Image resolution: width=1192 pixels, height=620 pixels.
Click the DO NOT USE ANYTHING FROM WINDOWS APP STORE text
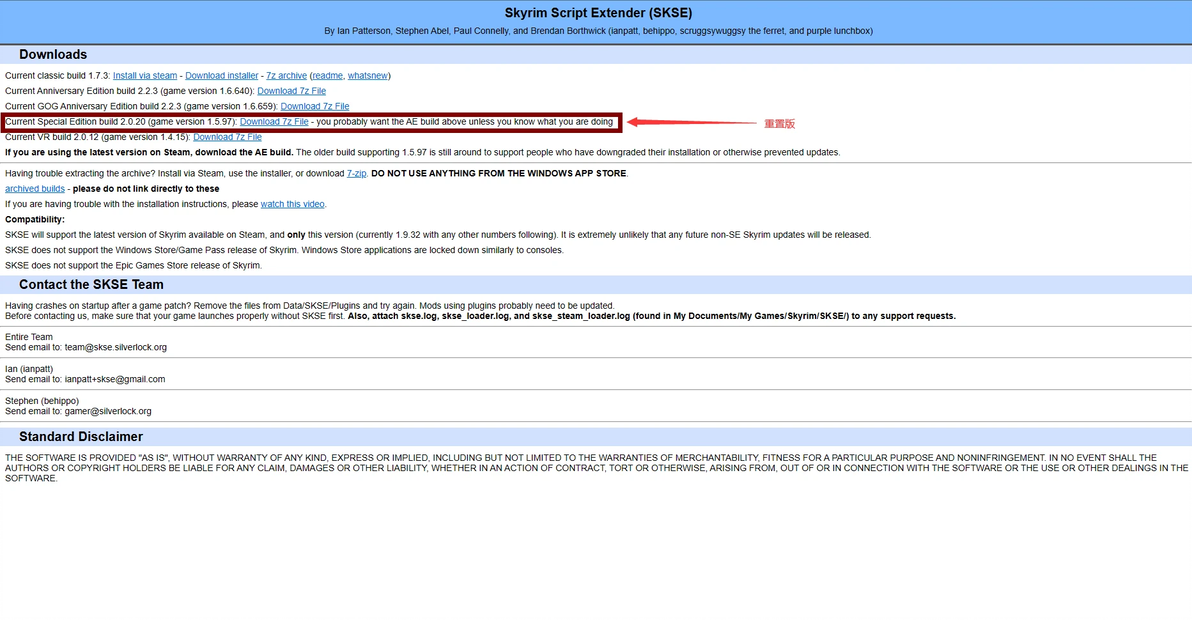(499, 173)
